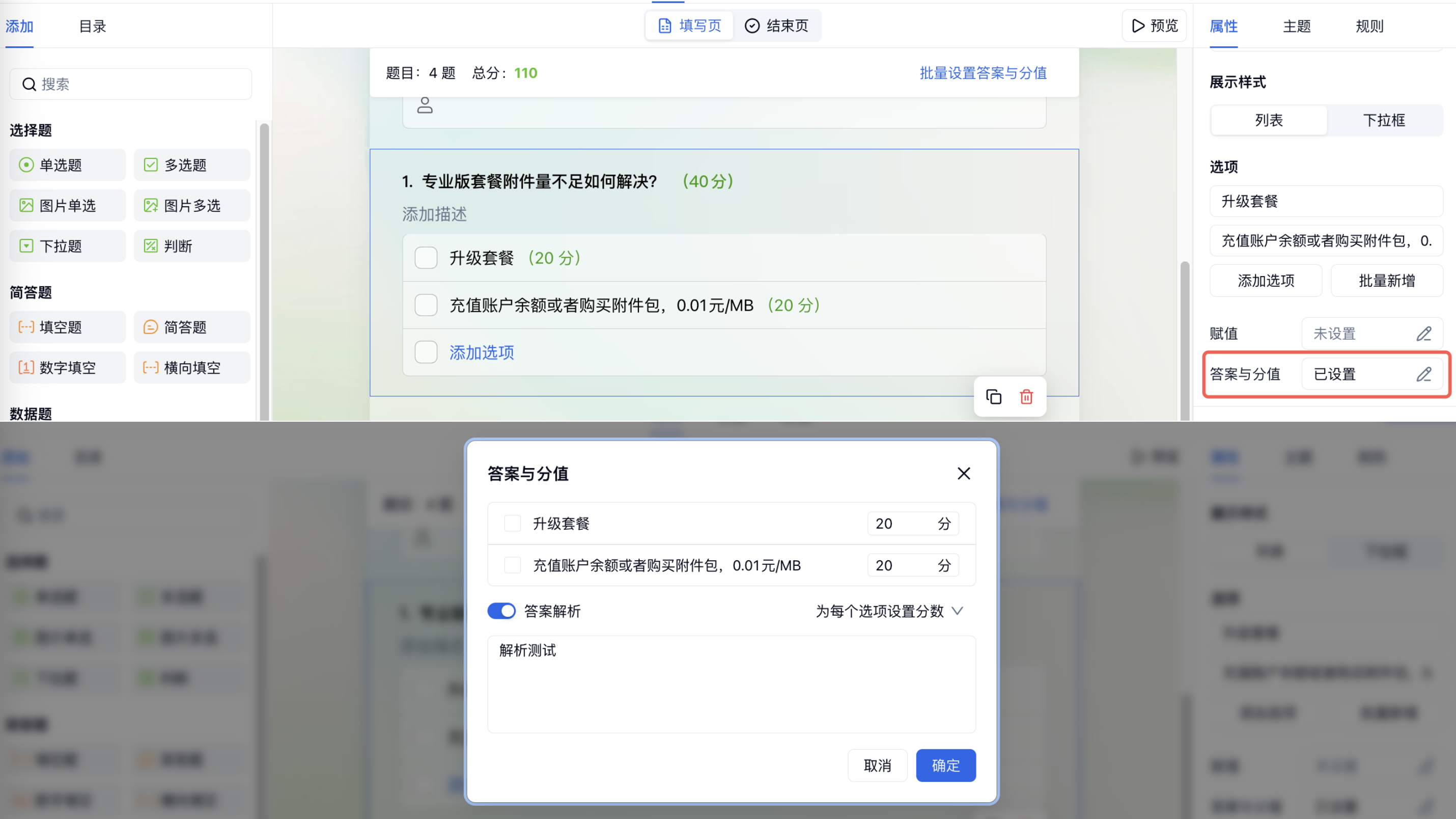The image size is (1456, 819).
Task: Tick the 升级套餐 checkbox in the question
Action: pos(426,258)
